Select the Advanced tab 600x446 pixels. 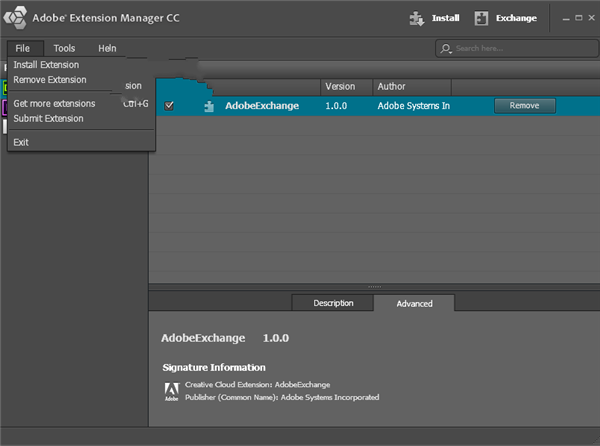pyautogui.click(x=414, y=303)
